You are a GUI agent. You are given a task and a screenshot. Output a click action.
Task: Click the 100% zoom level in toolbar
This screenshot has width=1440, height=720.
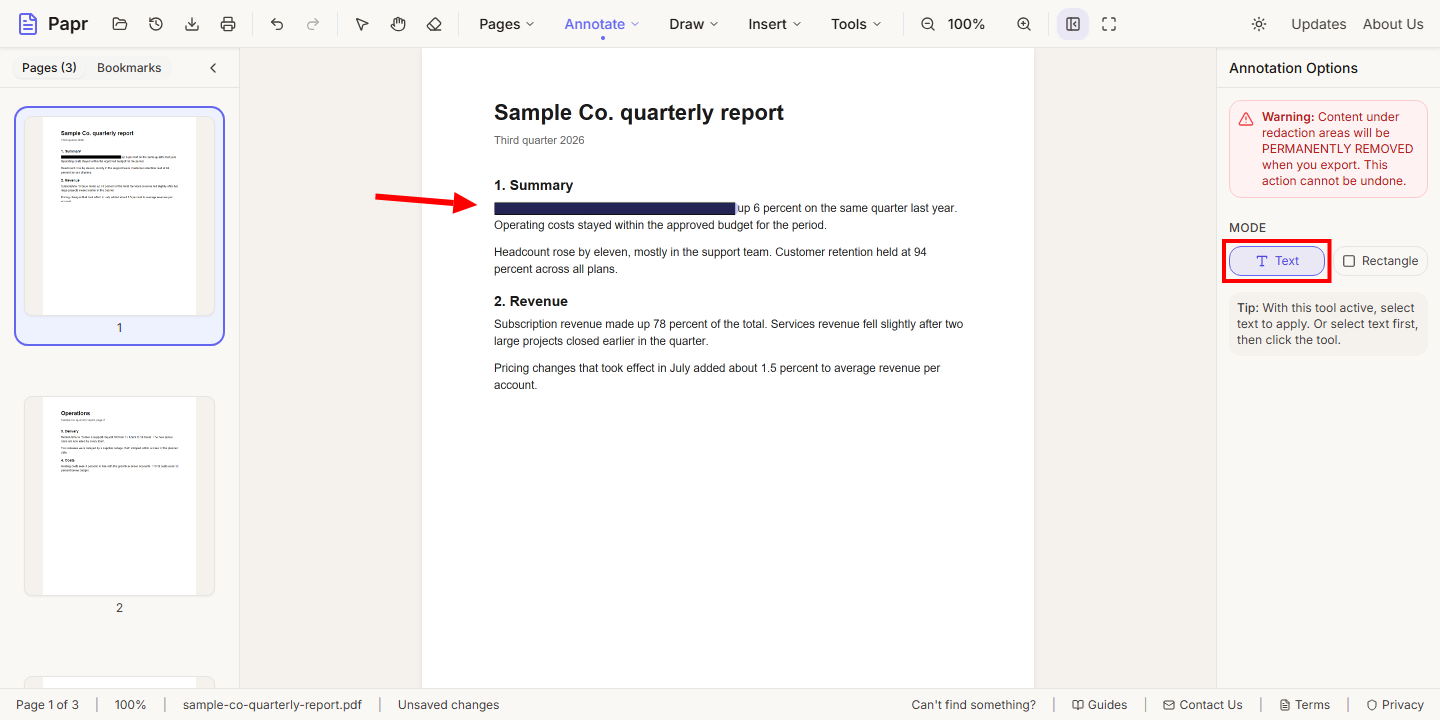966,24
